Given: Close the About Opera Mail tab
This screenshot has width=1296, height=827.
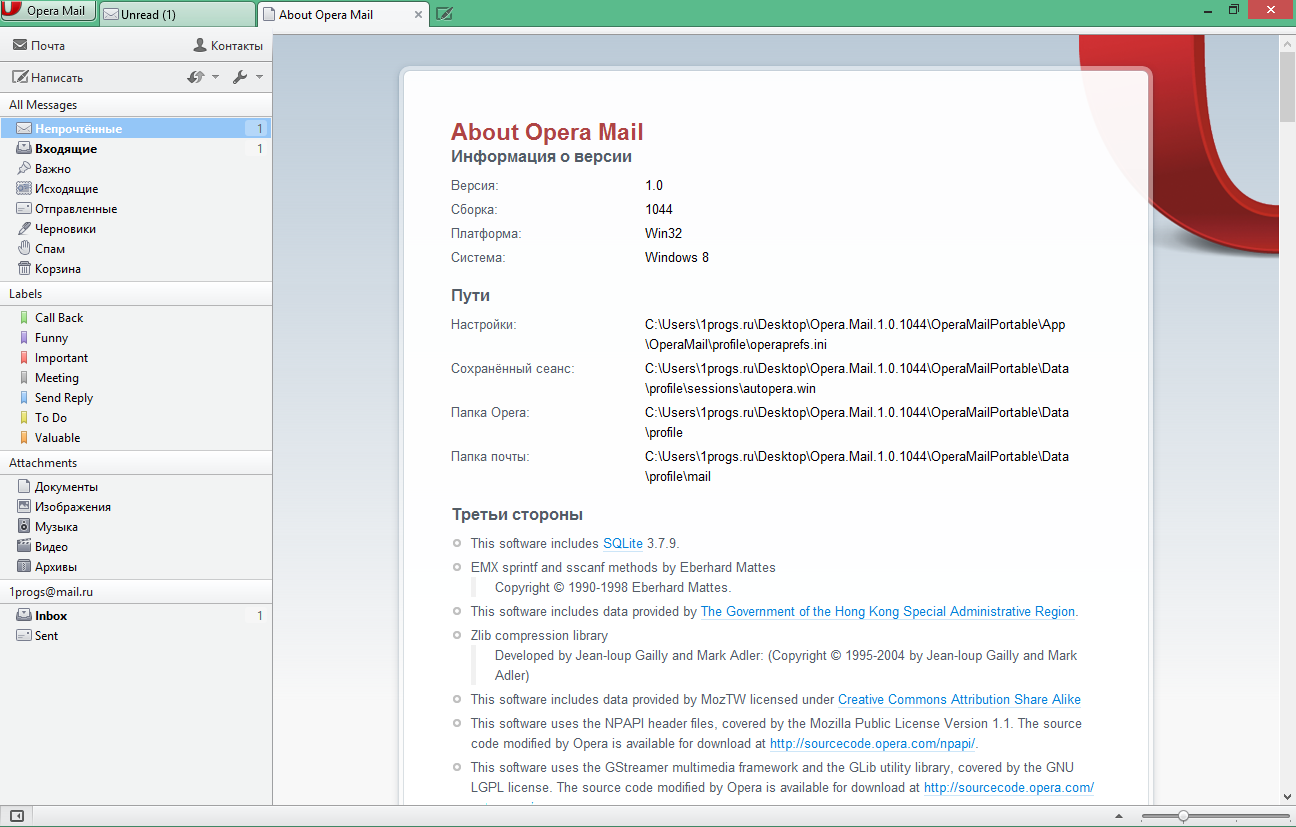Looking at the screenshot, I should point(417,14).
